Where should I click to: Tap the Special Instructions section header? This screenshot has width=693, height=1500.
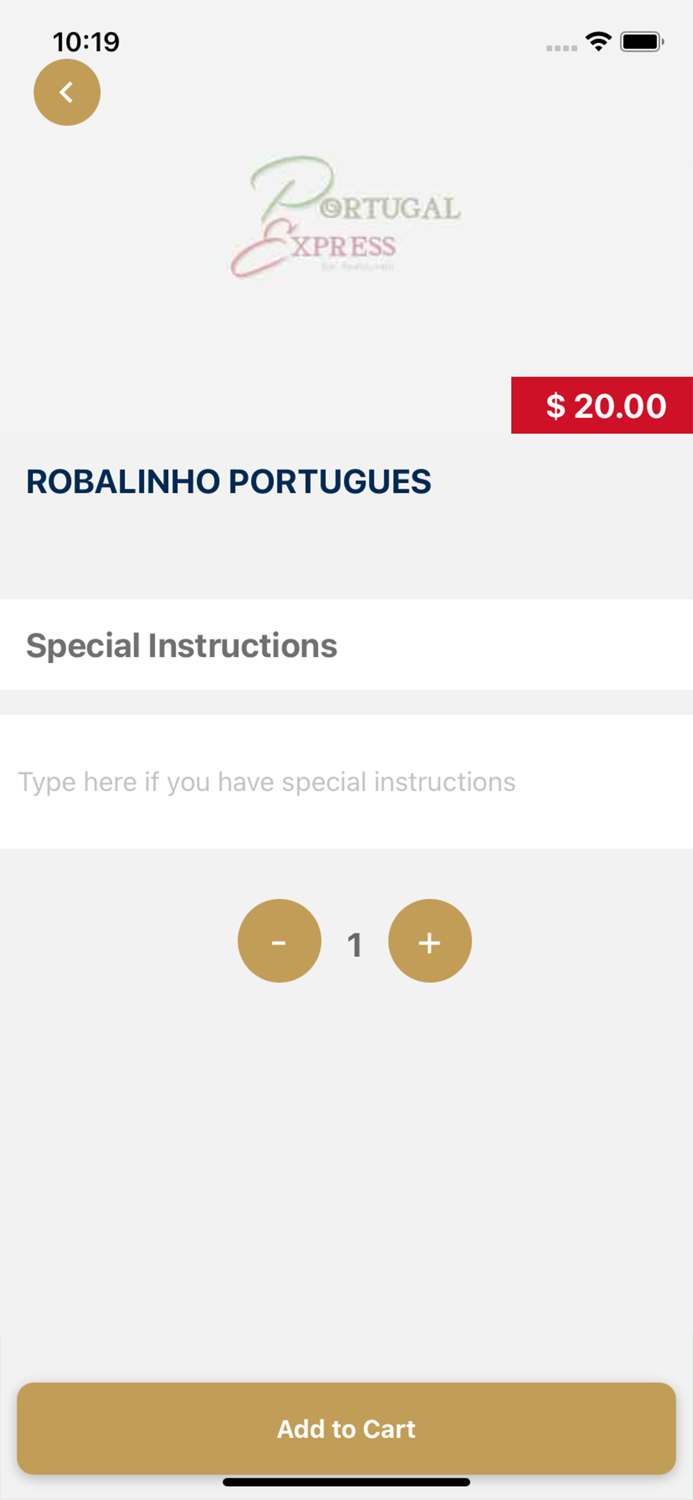[x=181, y=645]
